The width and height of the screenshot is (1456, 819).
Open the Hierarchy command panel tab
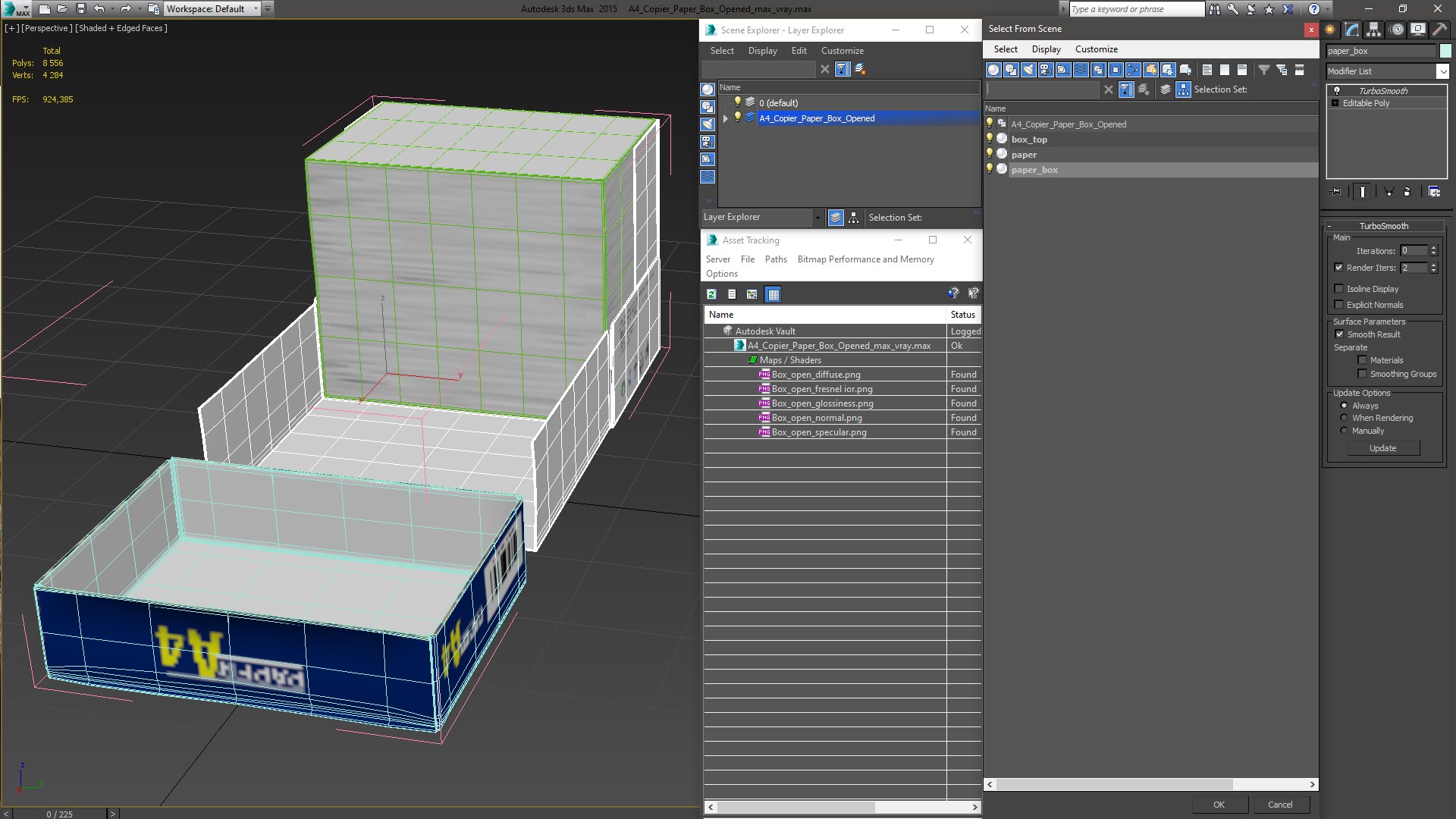tap(1374, 30)
